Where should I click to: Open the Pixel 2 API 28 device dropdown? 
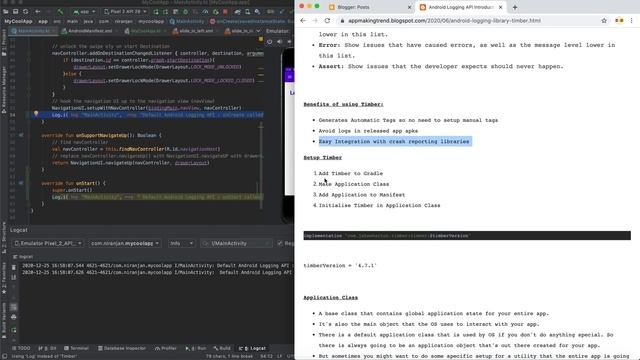click(125, 11)
